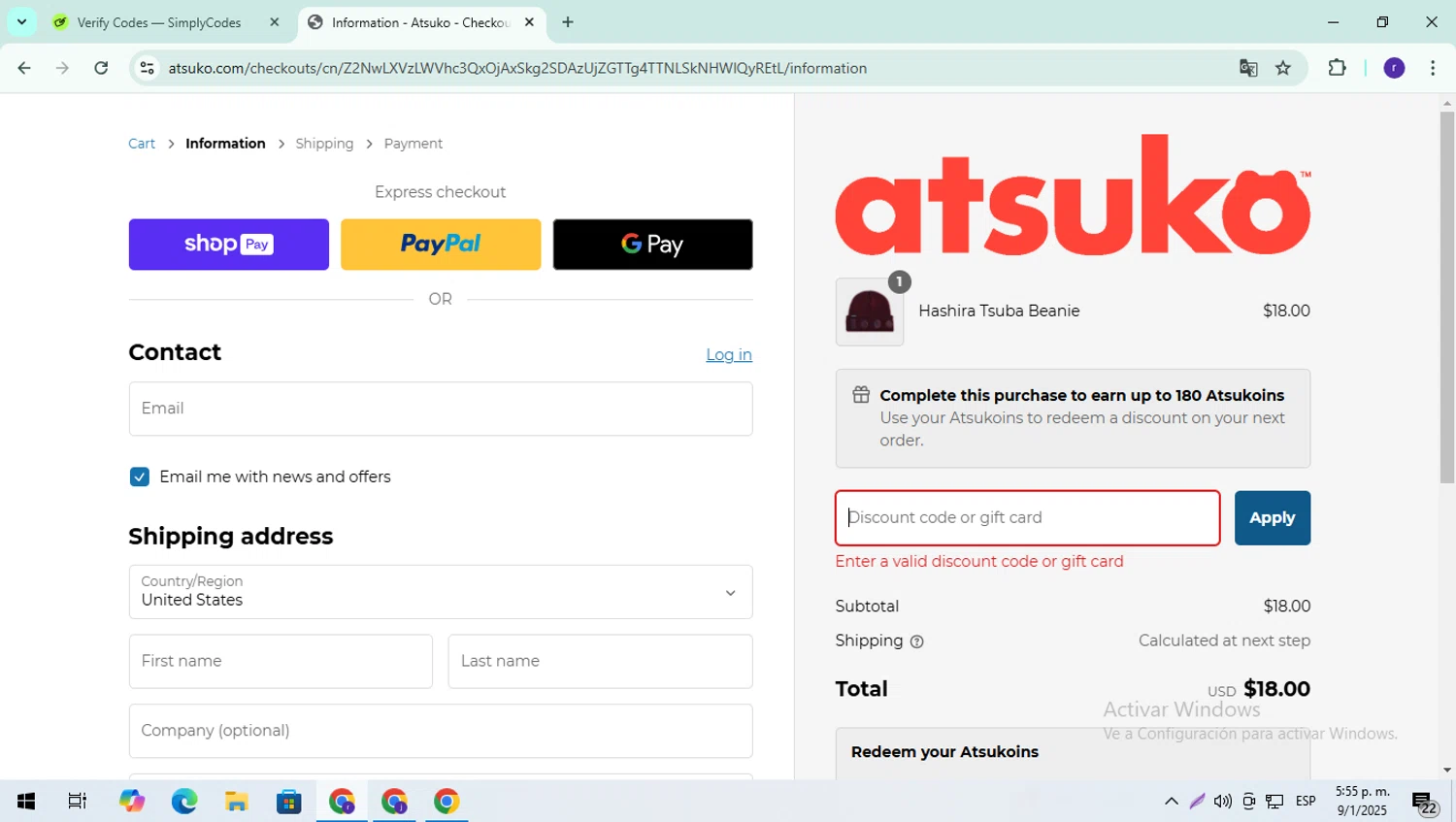The height and width of the screenshot is (822, 1456).
Task: Click the Atsuko logo
Action: click(x=1073, y=195)
